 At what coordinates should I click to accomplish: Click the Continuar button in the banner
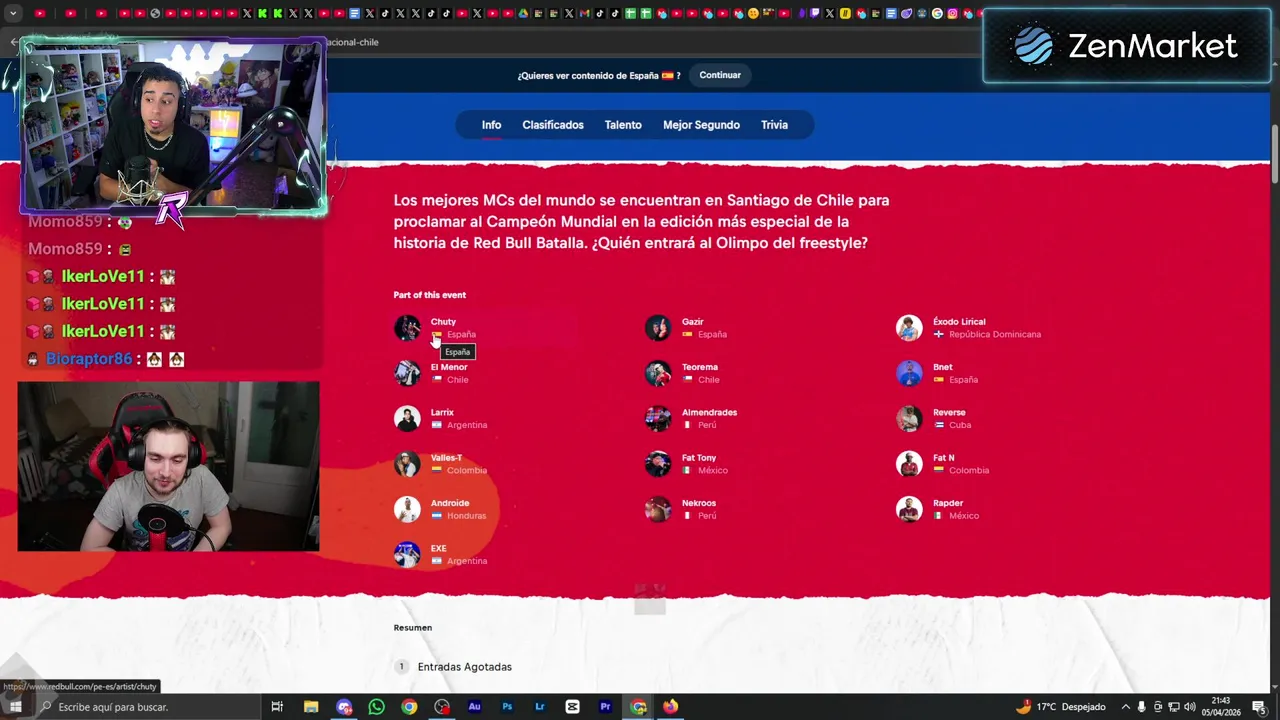(720, 75)
